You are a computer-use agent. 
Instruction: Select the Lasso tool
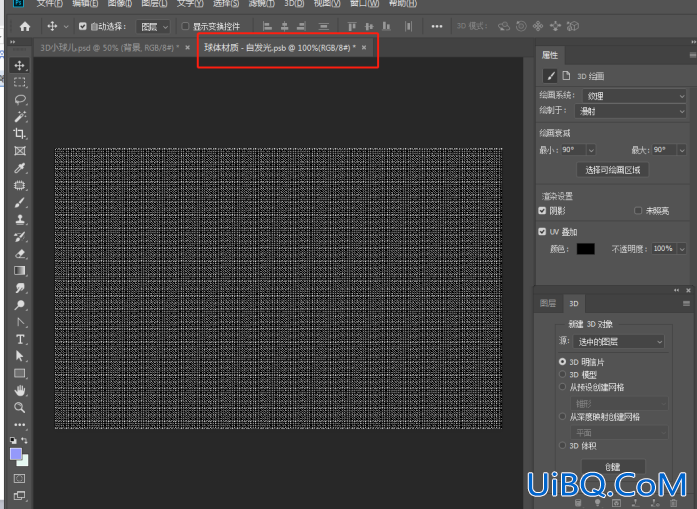pyautogui.click(x=20, y=100)
